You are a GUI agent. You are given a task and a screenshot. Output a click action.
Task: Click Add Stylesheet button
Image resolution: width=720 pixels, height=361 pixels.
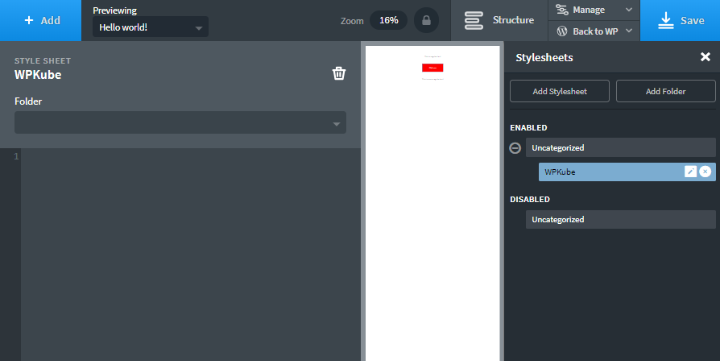pos(560,91)
